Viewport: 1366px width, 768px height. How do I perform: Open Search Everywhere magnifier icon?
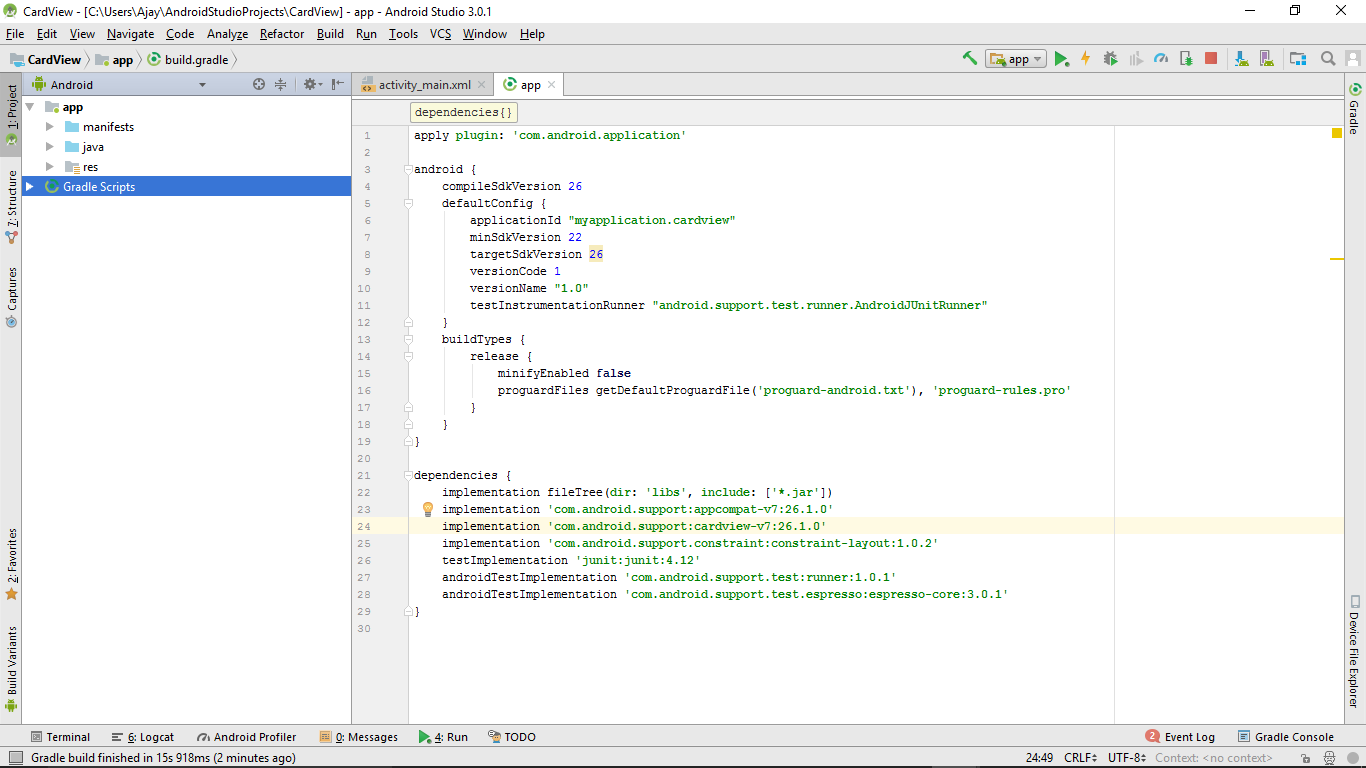coord(1328,59)
